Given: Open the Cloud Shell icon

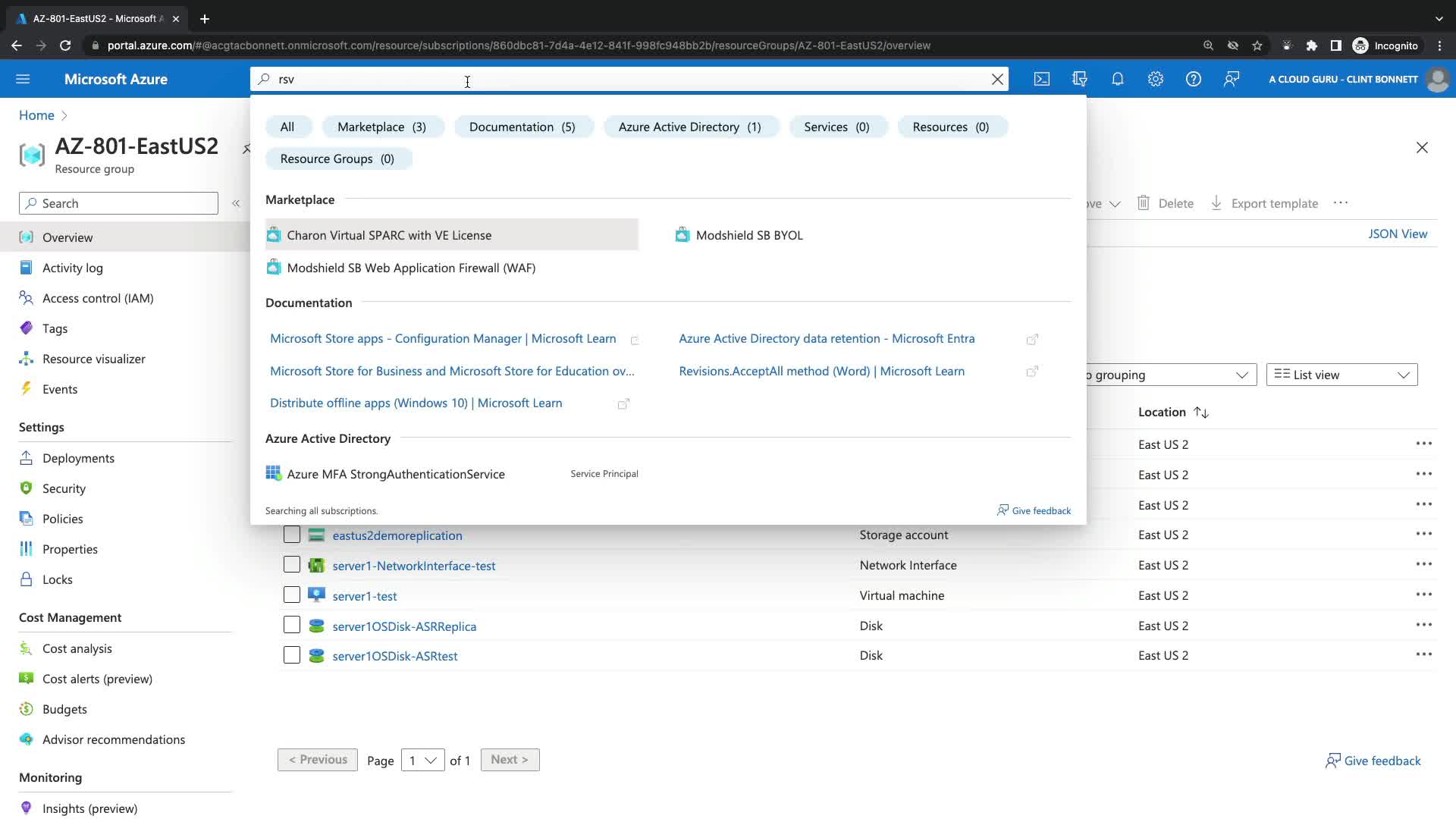Looking at the screenshot, I should point(1042,79).
